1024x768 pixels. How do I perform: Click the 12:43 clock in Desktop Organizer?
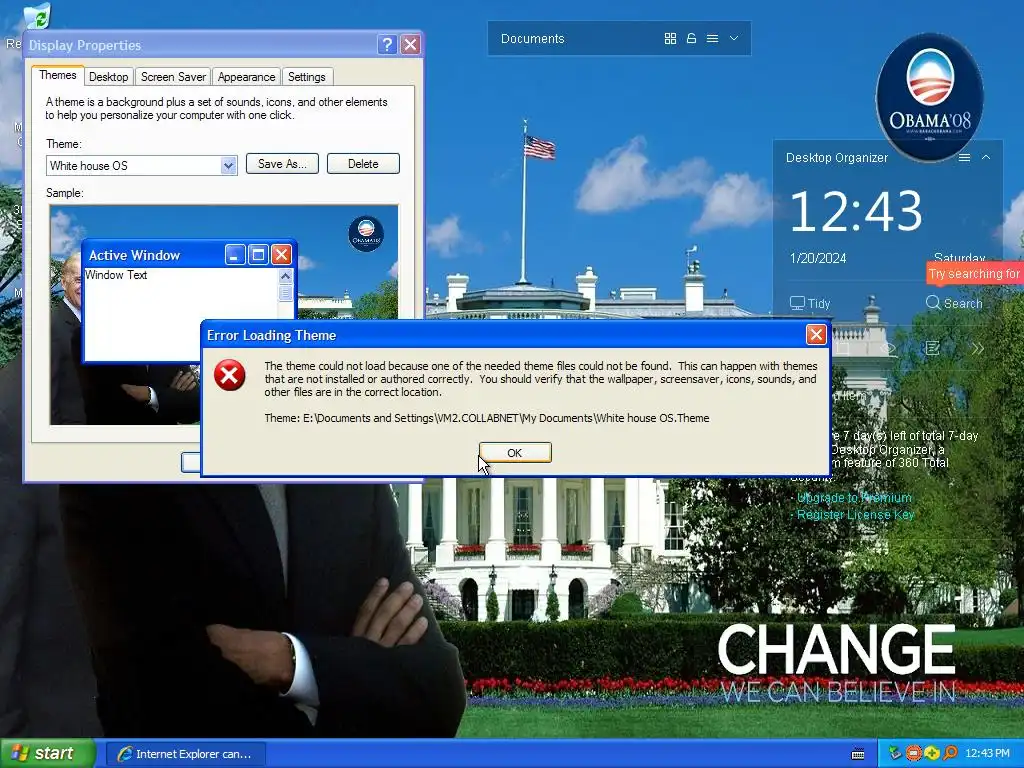pyautogui.click(x=856, y=211)
